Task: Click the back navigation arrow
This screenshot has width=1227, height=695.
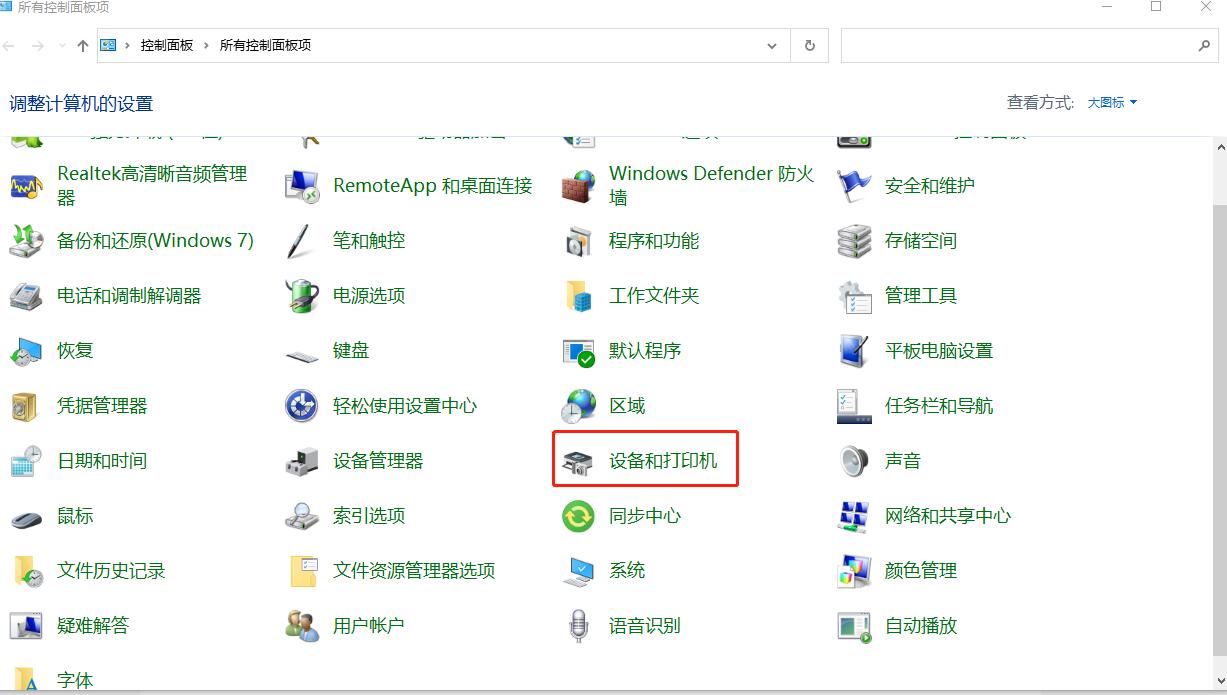Action: (x=10, y=45)
